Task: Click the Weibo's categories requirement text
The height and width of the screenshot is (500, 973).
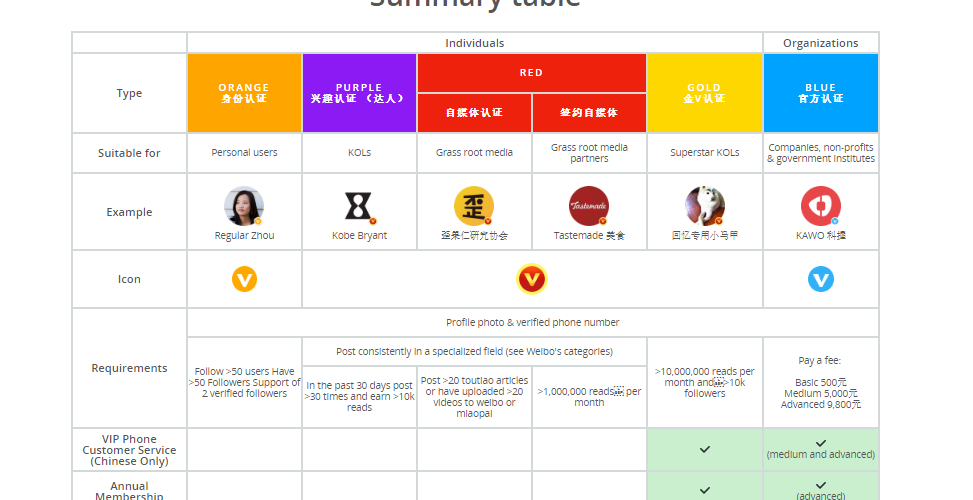Action: click(475, 352)
